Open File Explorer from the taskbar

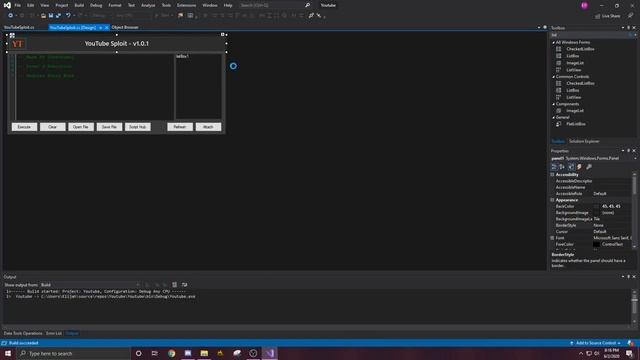[x=204, y=353]
